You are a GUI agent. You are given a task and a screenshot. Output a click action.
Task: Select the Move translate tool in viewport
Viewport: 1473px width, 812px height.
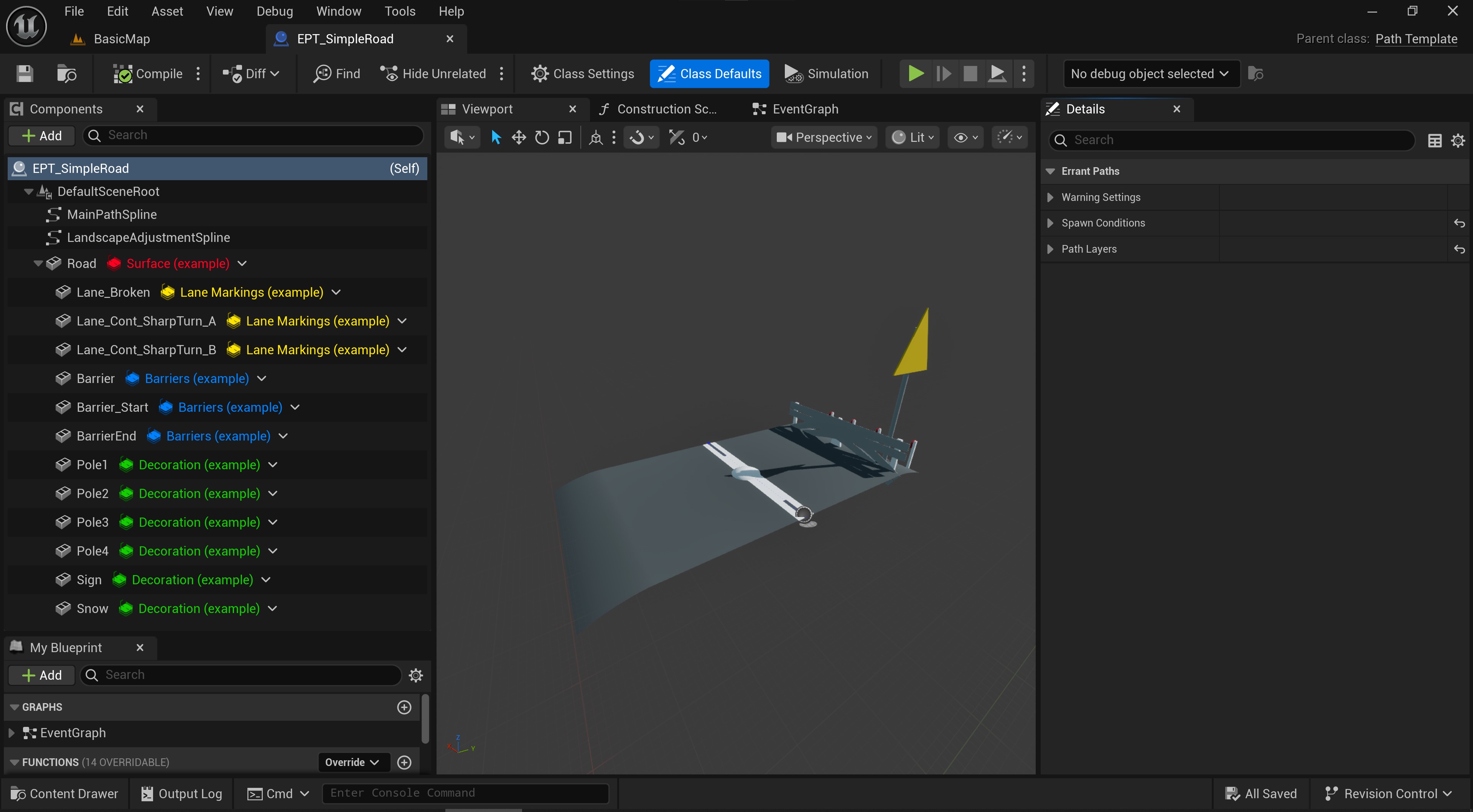click(519, 137)
